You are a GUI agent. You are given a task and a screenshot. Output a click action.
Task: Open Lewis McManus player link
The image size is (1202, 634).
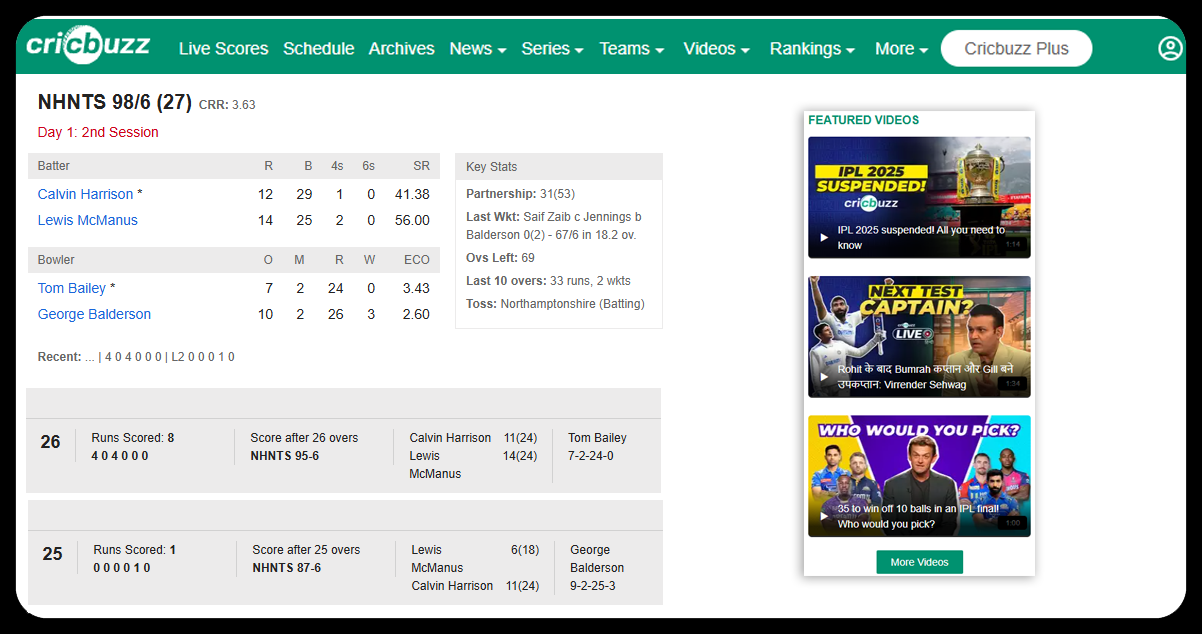pyautogui.click(x=88, y=220)
